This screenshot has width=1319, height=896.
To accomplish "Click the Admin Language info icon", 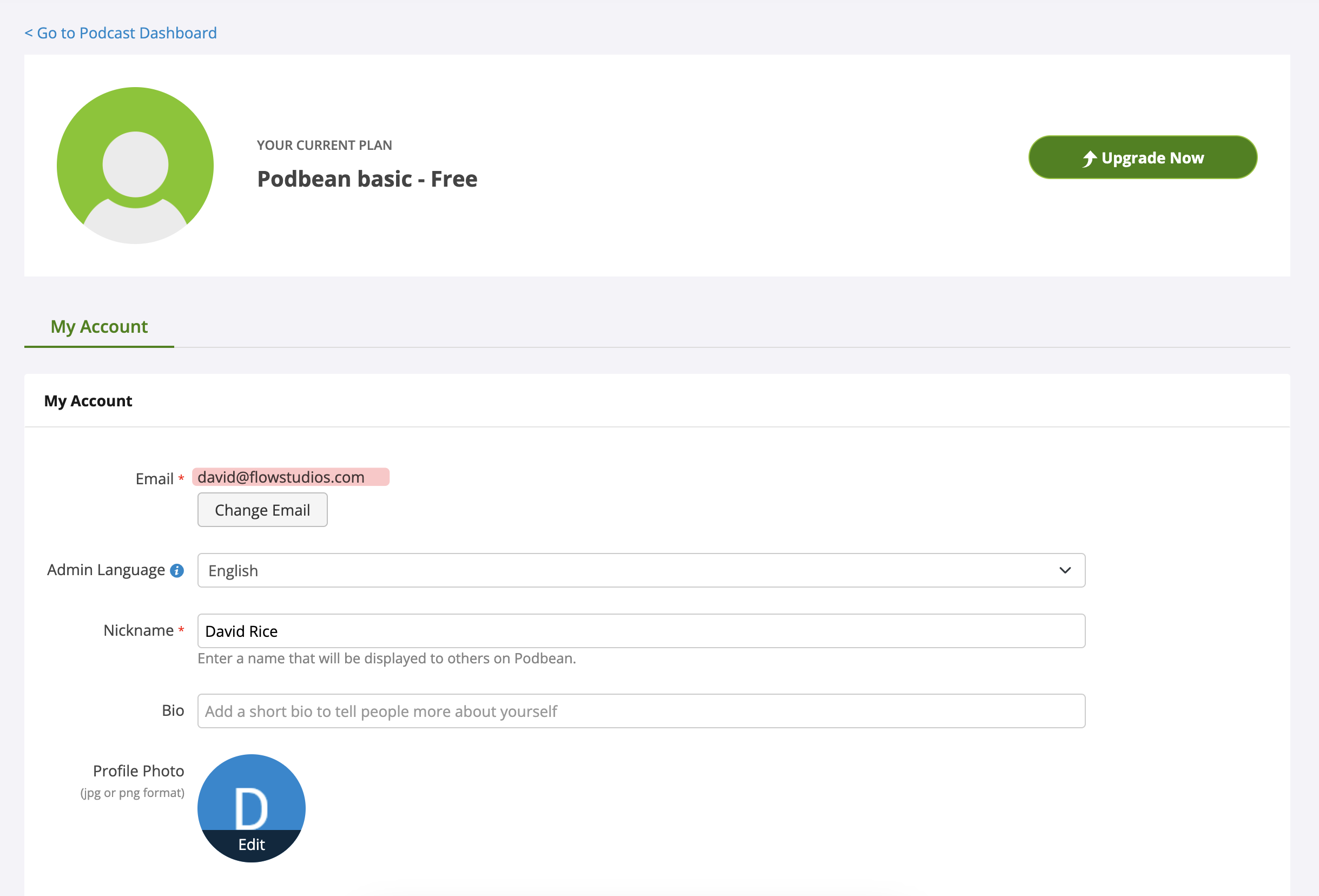I will (x=177, y=570).
